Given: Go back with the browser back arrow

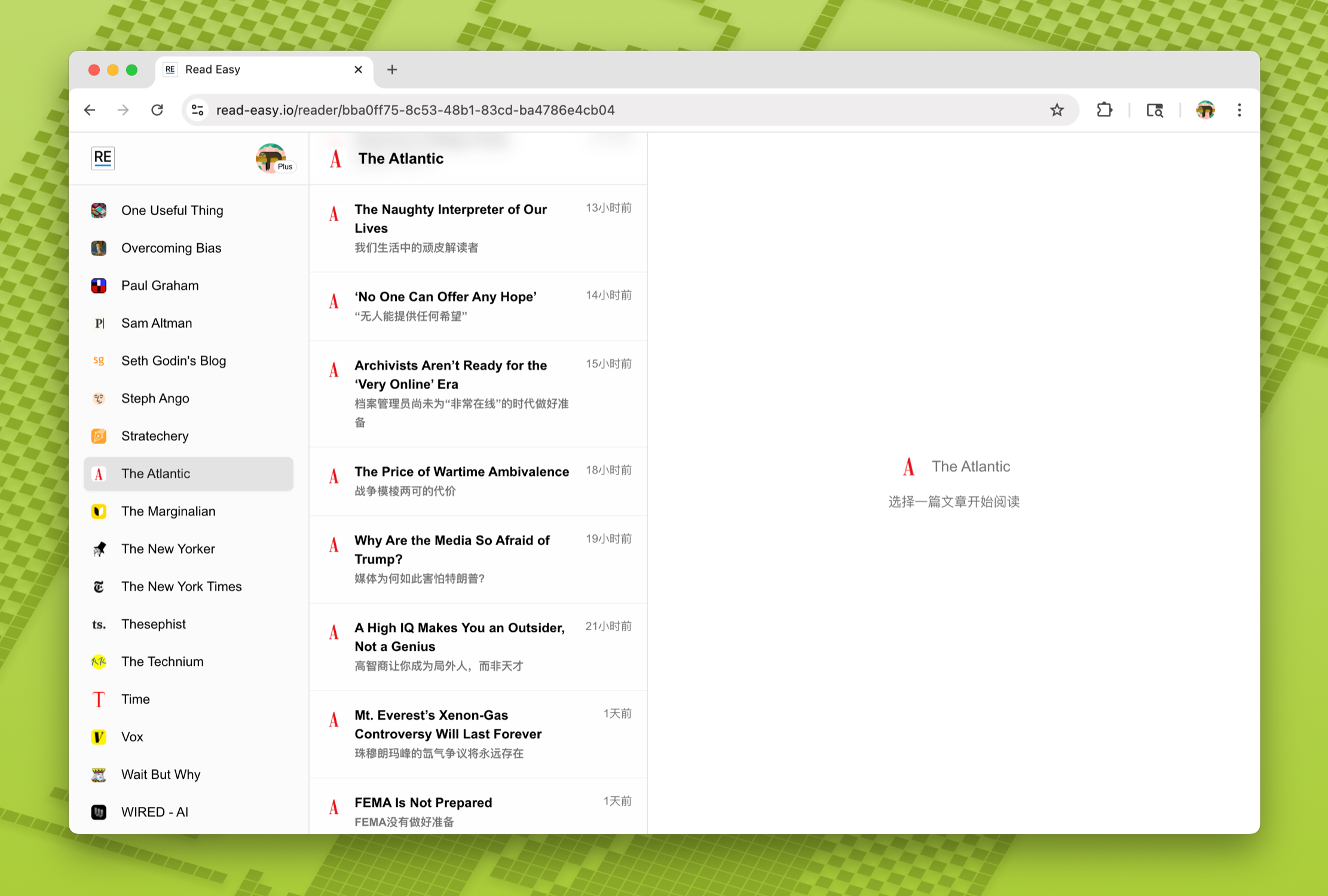Looking at the screenshot, I should point(90,110).
